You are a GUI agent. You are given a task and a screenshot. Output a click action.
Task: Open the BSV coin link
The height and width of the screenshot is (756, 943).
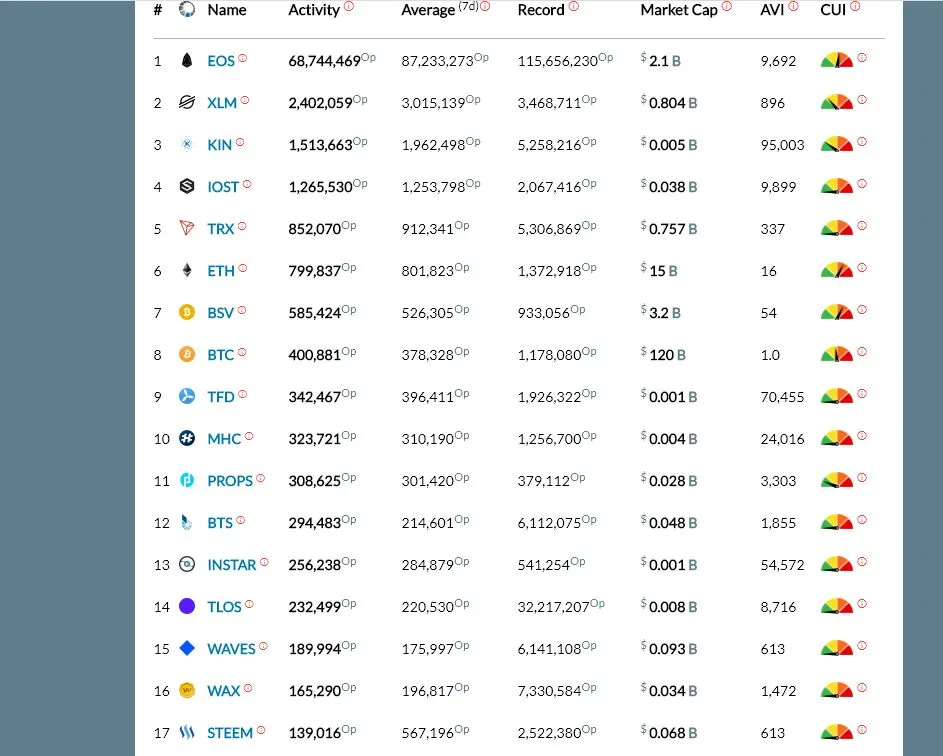[220, 313]
